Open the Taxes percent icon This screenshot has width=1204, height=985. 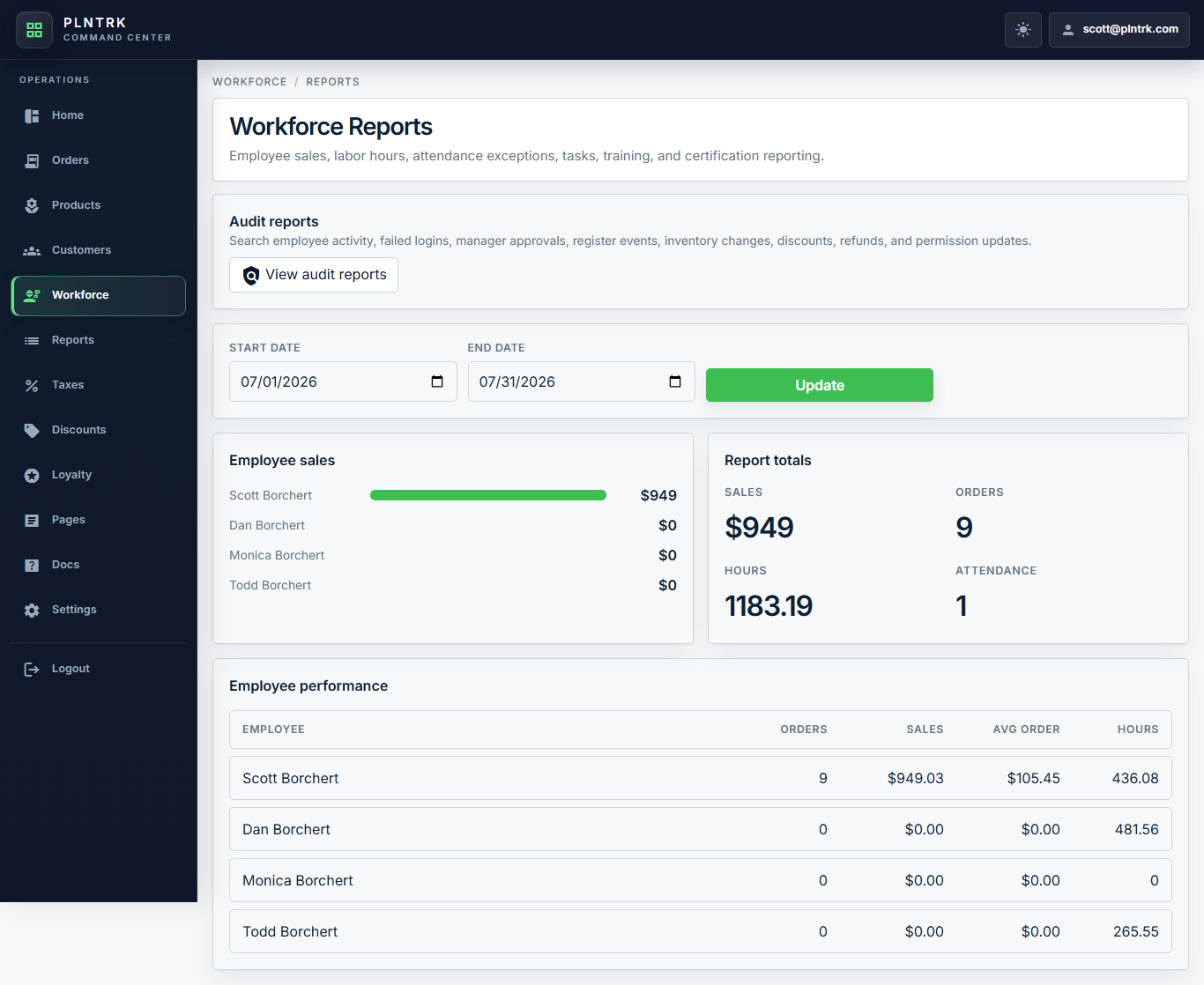[x=32, y=386]
